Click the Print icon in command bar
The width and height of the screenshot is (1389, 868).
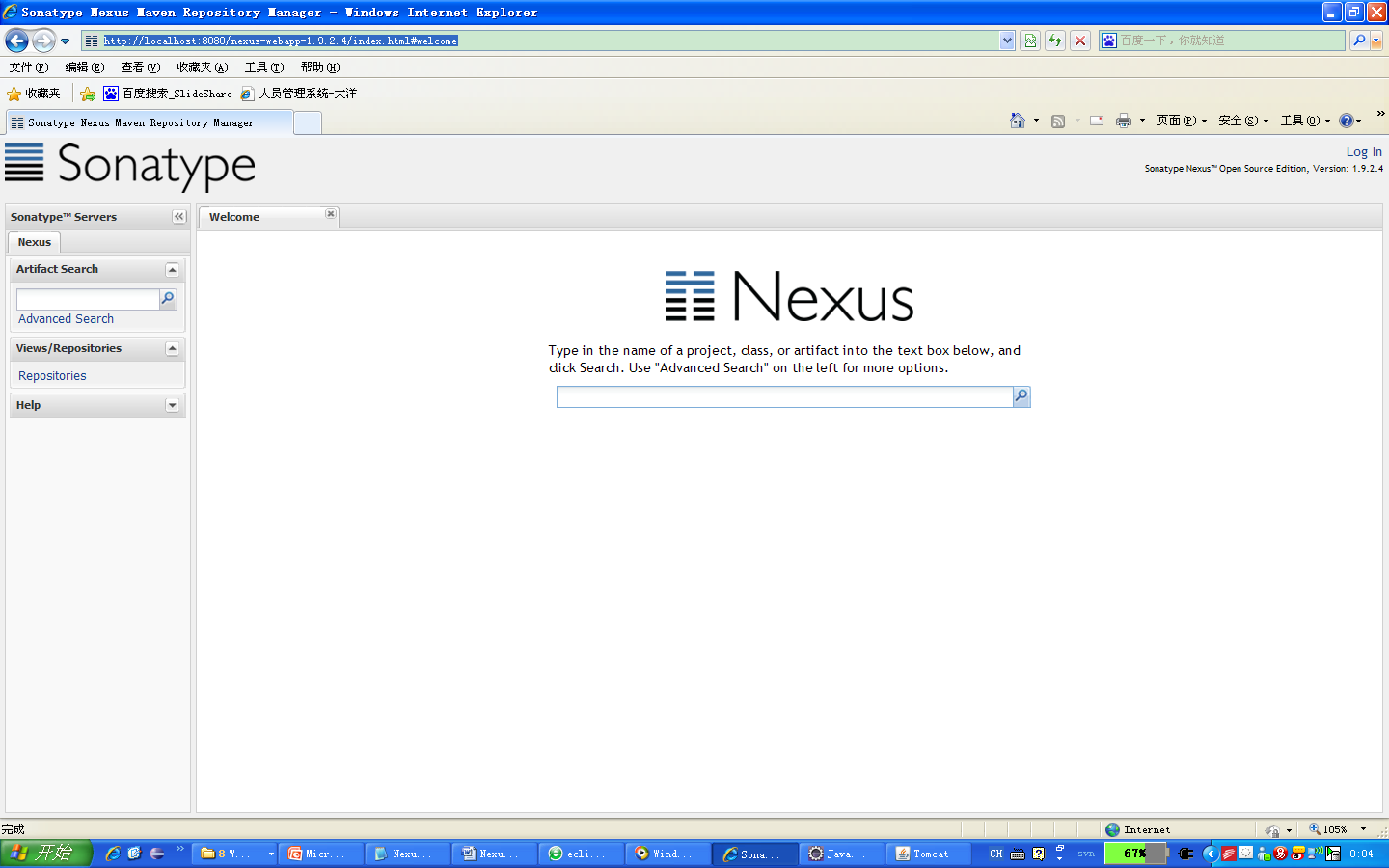pyautogui.click(x=1124, y=121)
